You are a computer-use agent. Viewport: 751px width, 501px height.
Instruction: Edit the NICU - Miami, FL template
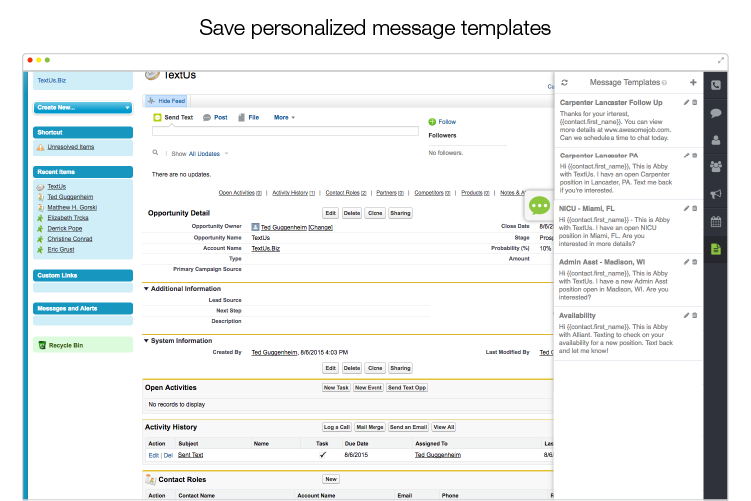[686, 208]
